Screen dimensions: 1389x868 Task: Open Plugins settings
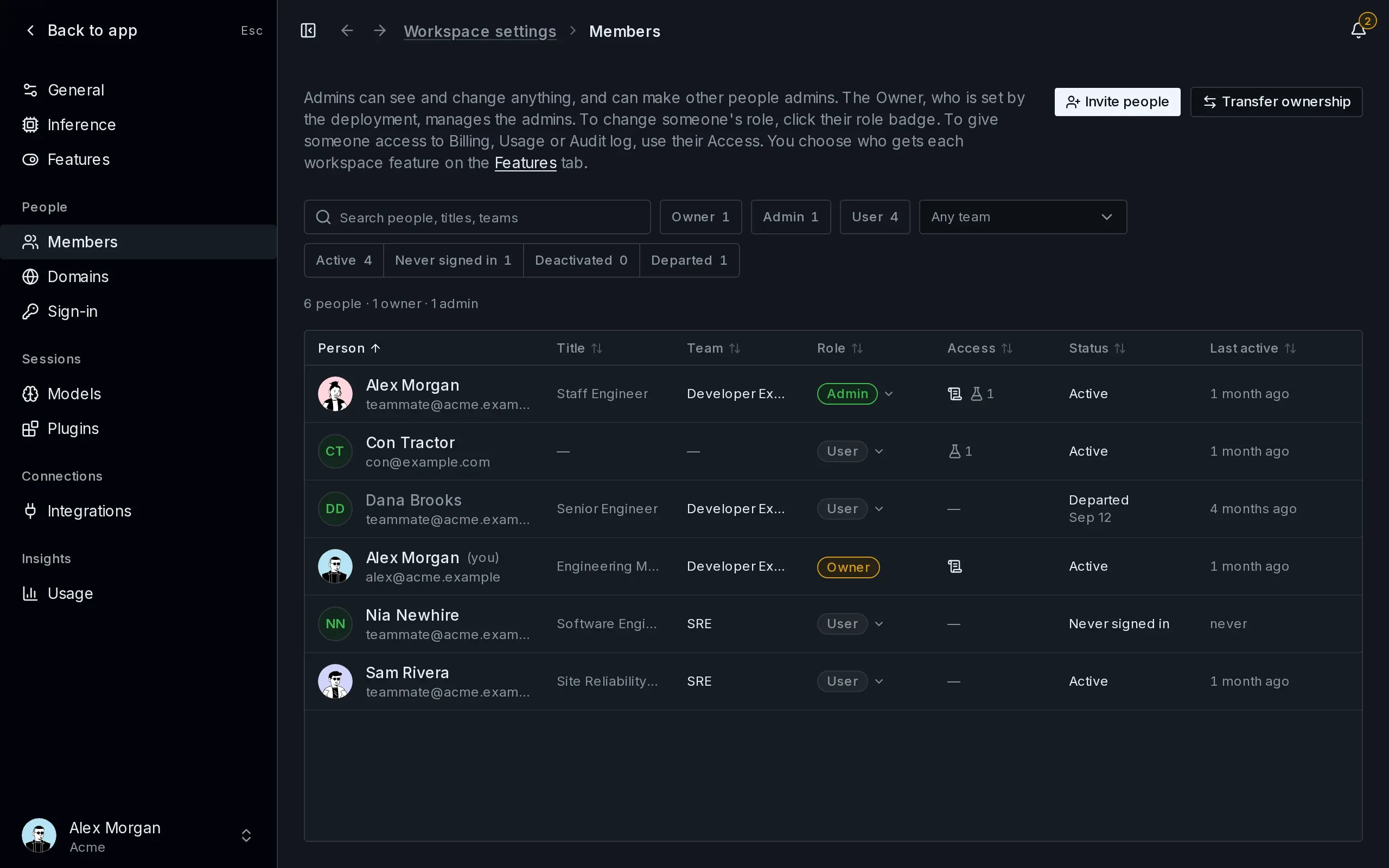point(138,428)
